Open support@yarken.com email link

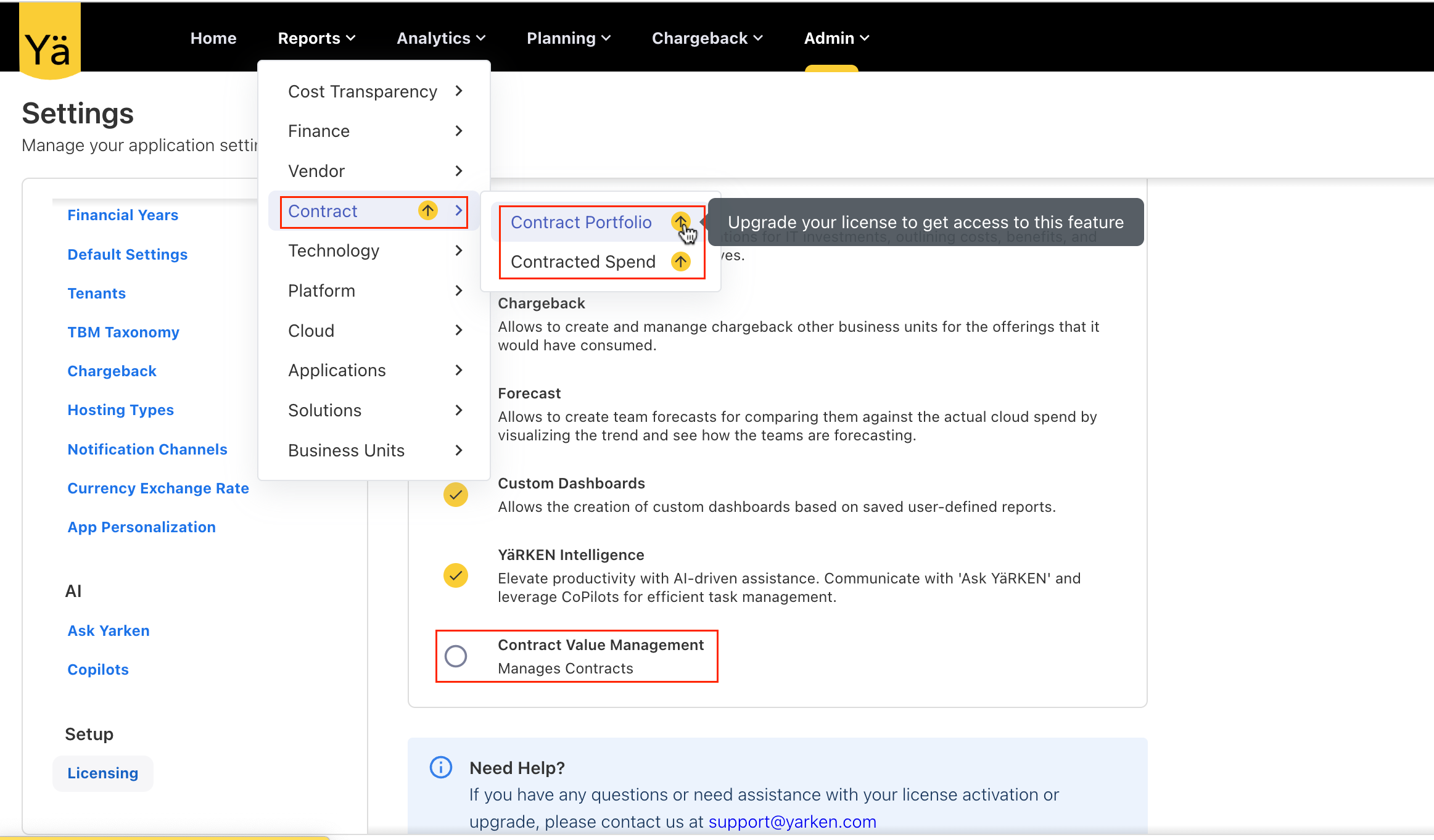pos(792,821)
